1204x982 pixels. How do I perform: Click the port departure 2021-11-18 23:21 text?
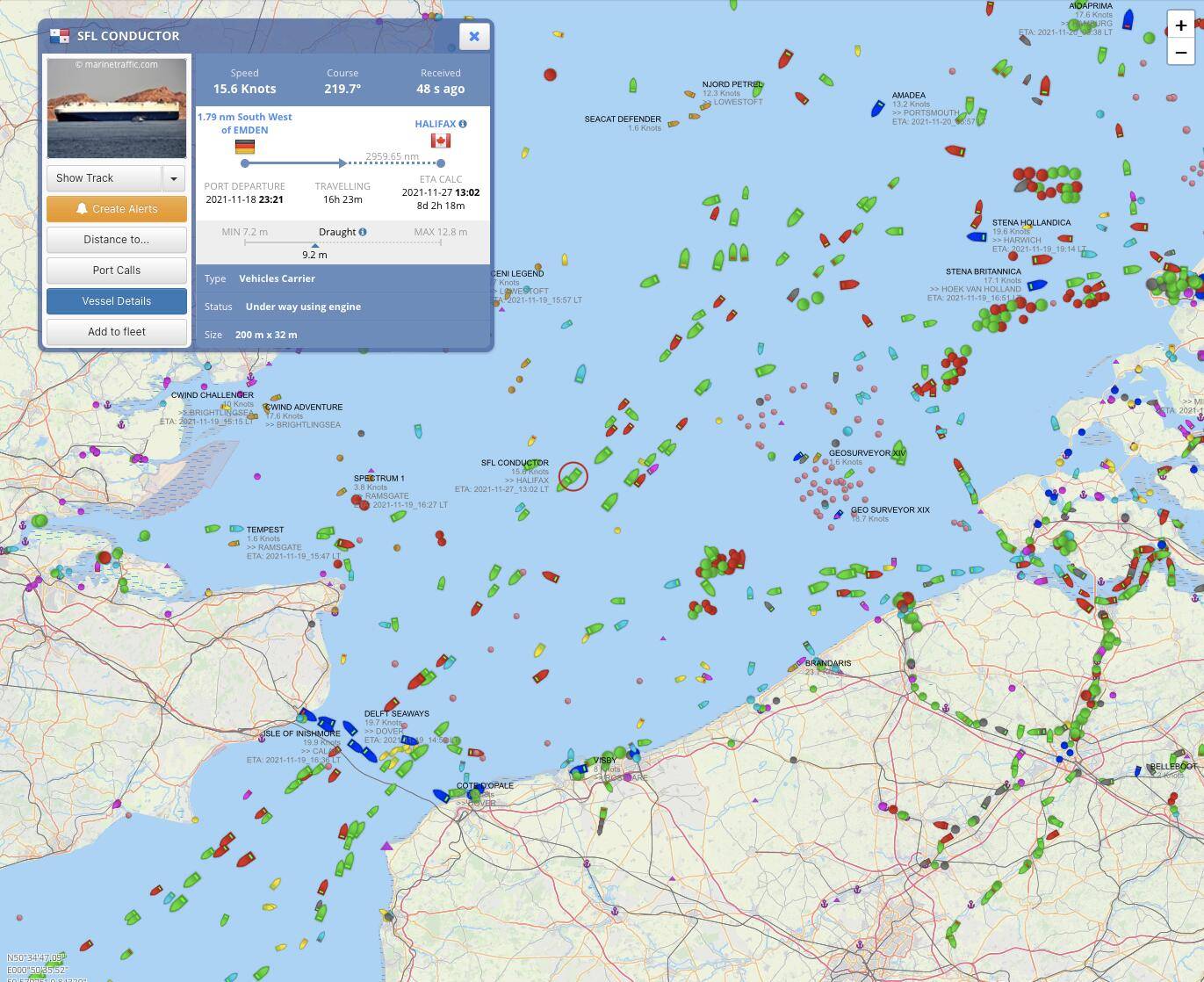click(x=244, y=199)
